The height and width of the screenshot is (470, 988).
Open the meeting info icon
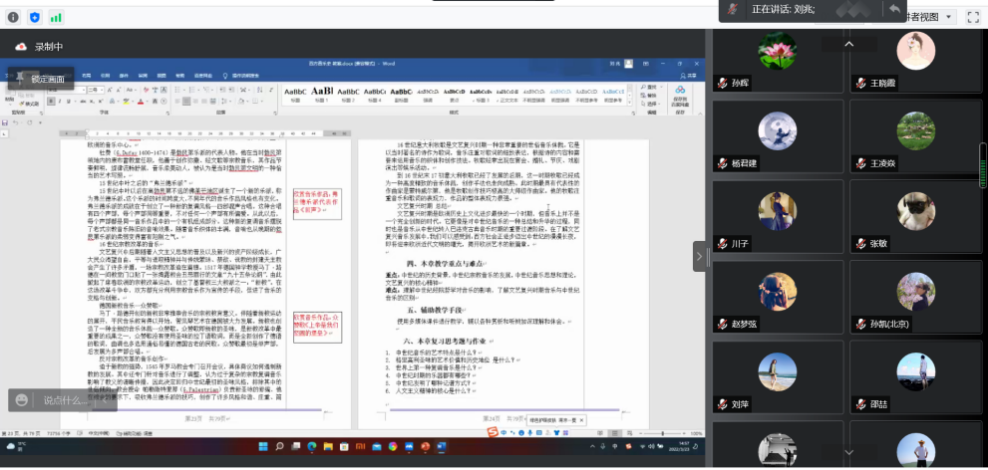click(14, 17)
